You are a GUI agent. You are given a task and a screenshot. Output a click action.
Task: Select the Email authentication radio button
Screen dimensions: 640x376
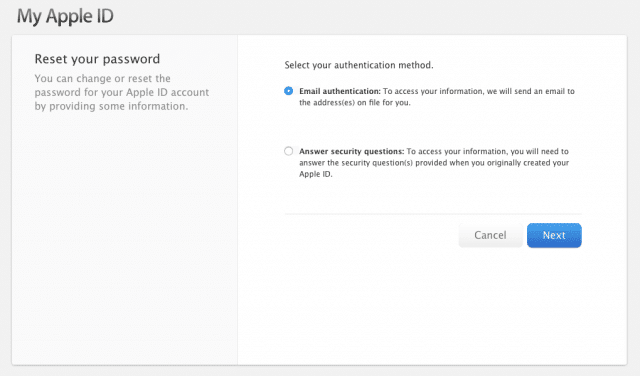pos(289,91)
